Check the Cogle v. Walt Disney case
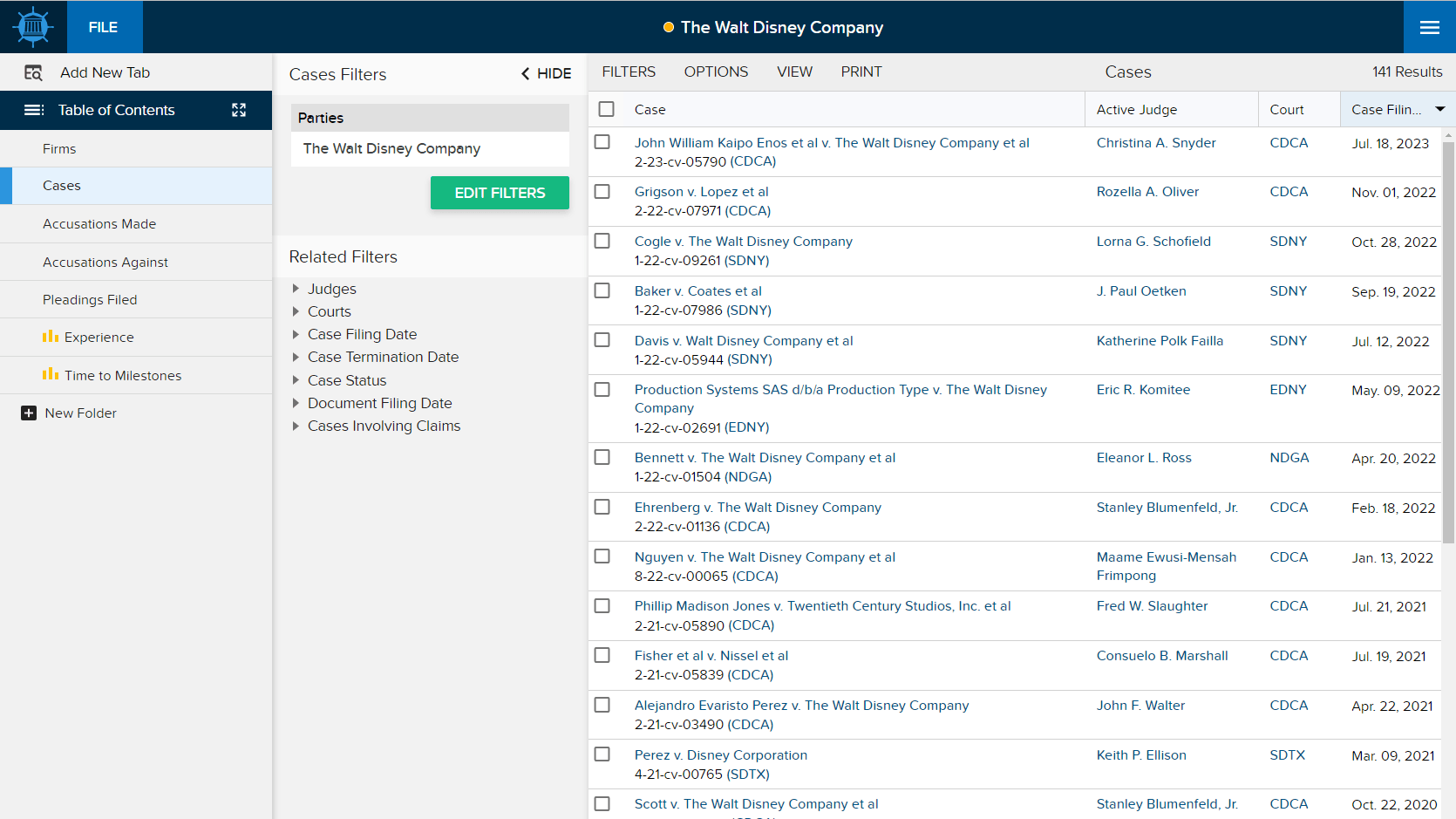Screen dimensions: 1456x819 point(602,241)
